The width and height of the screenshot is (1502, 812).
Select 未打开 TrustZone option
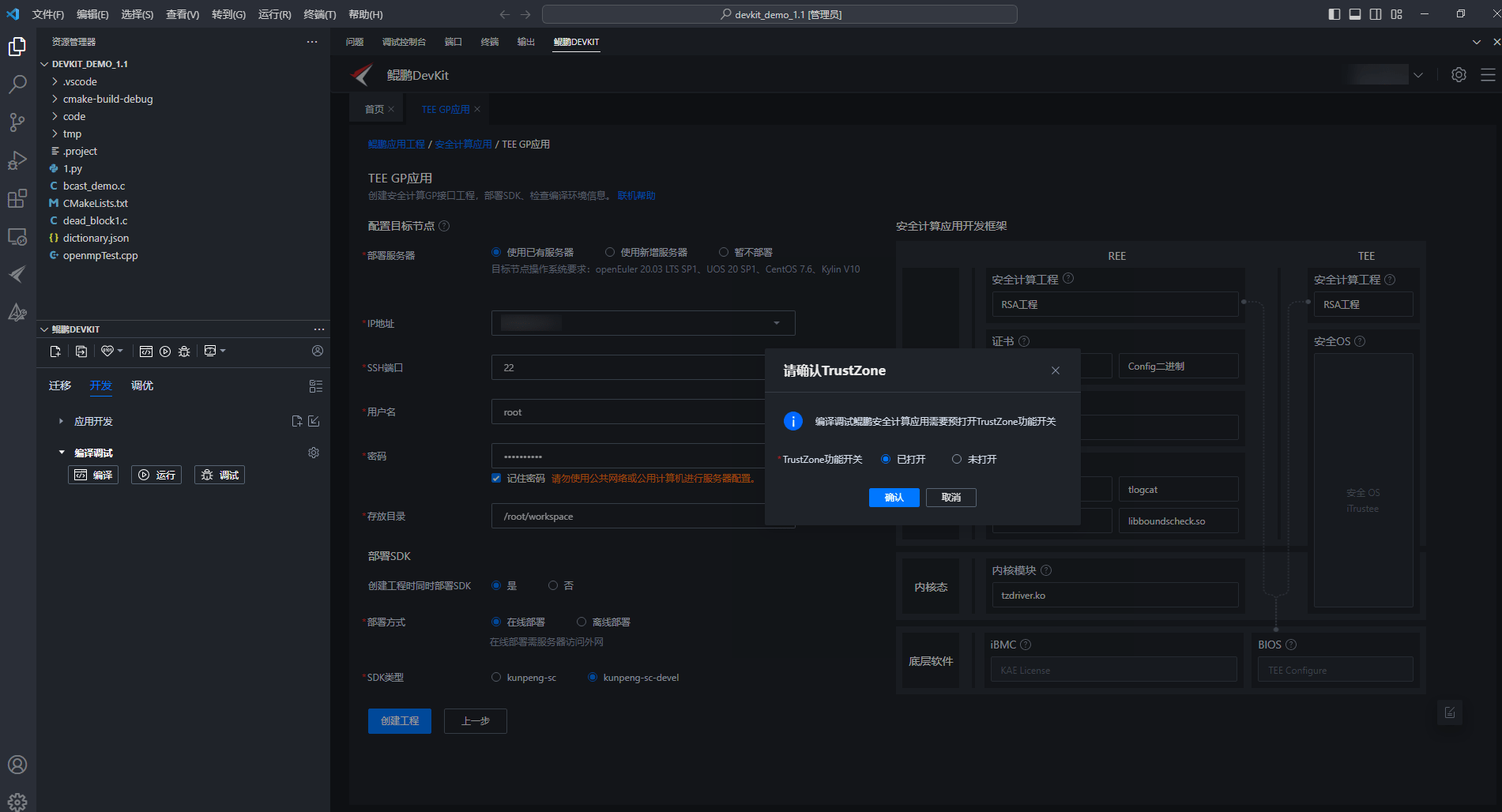[x=957, y=459]
